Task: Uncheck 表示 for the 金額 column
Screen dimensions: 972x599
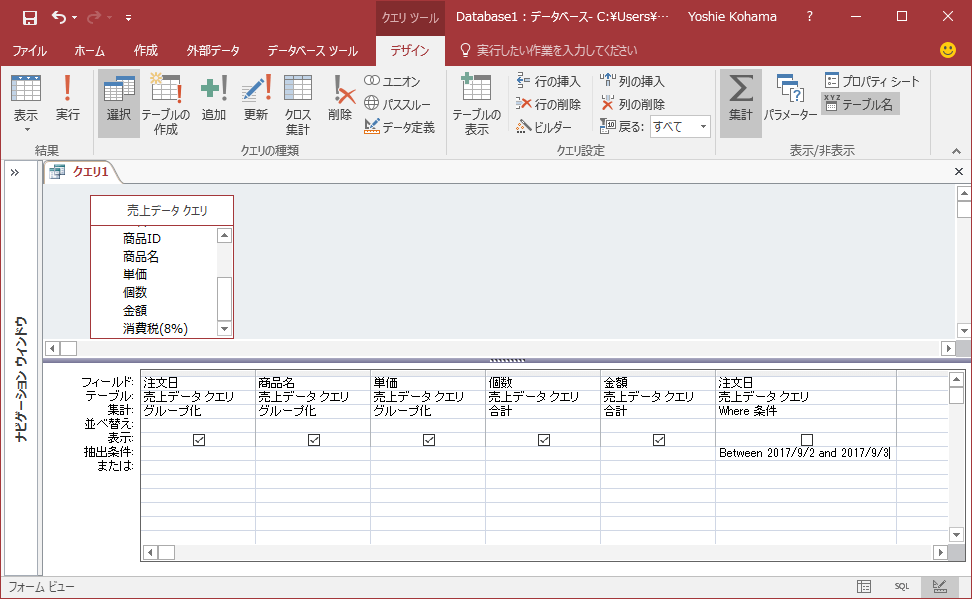Action: [659, 440]
